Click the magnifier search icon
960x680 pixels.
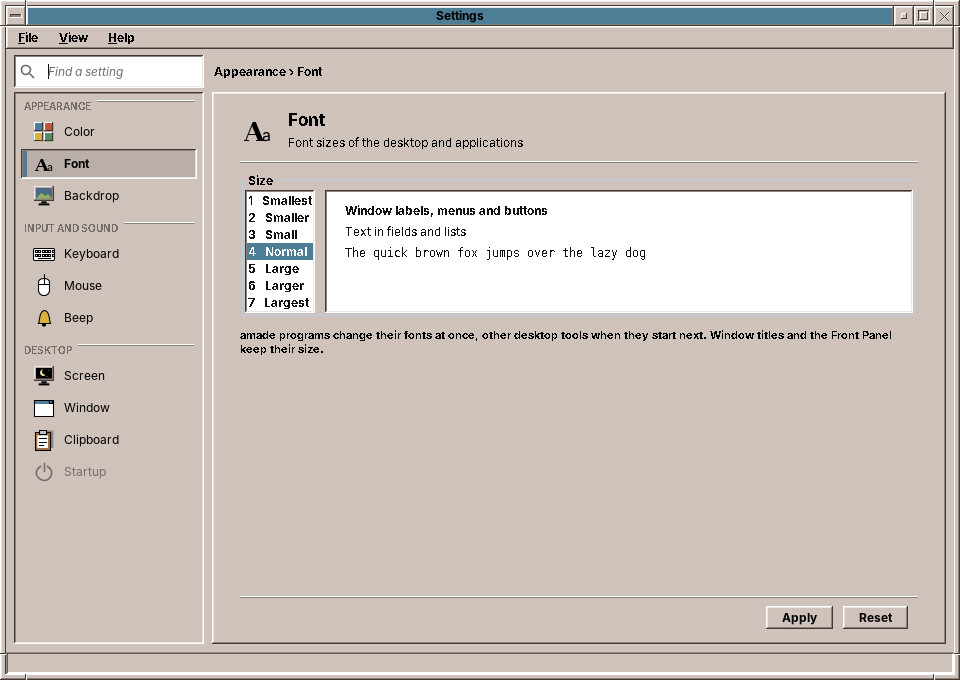[28, 72]
